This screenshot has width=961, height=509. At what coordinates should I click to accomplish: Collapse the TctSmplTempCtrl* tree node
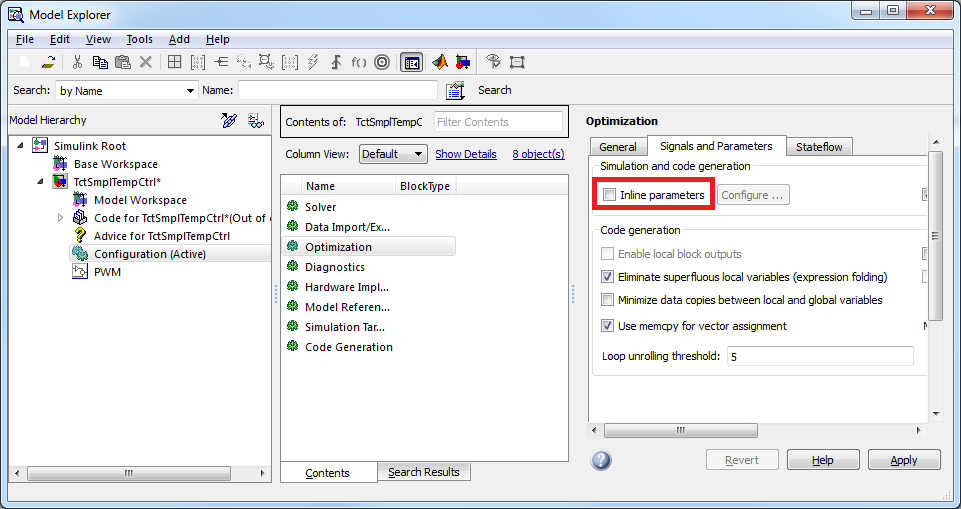[40, 182]
